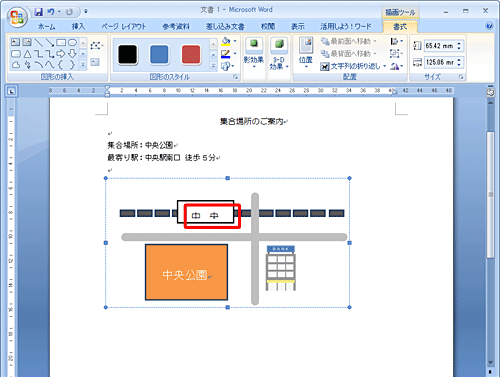The width and height of the screenshot is (500, 377).
Task: Select the 書式 drawing tools tab
Action: point(400,27)
